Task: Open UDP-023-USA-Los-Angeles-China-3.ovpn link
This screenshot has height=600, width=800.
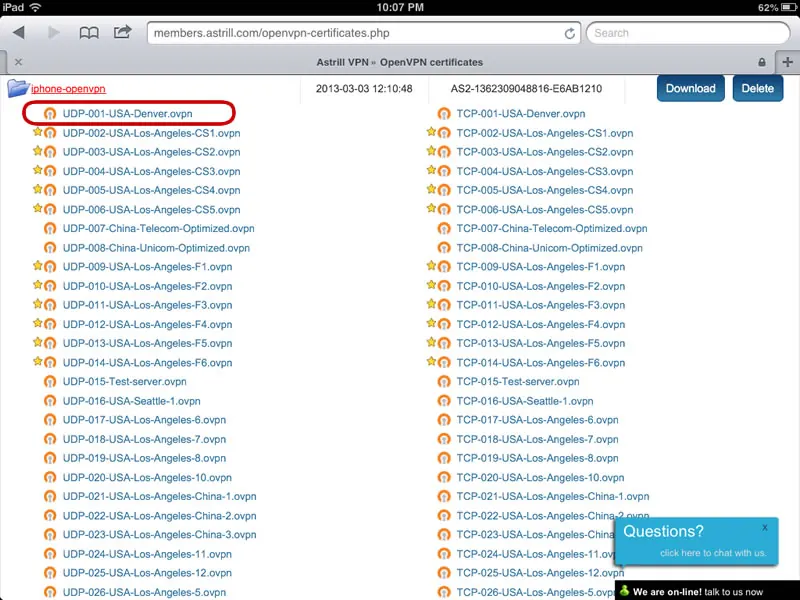Action: click(160, 535)
